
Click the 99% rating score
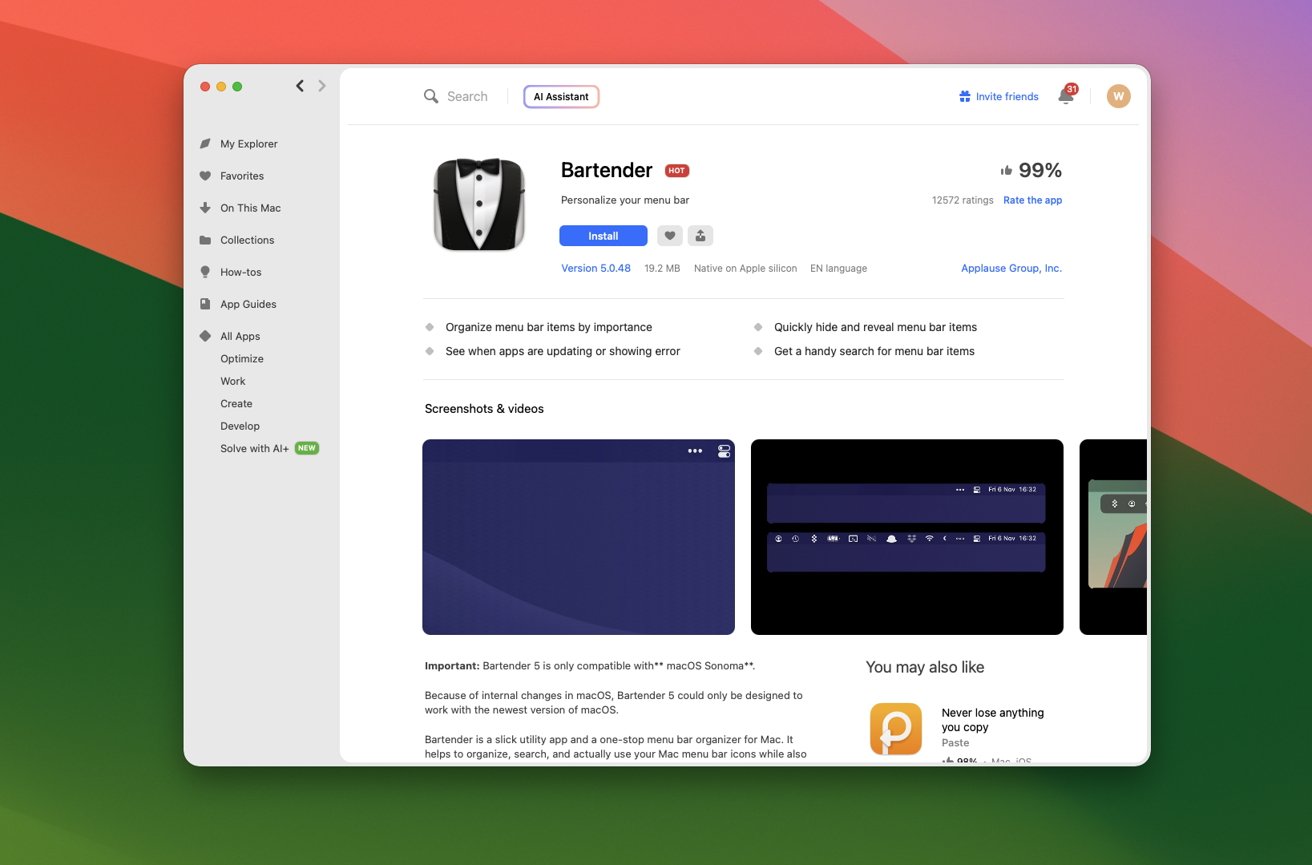pyautogui.click(x=1040, y=170)
